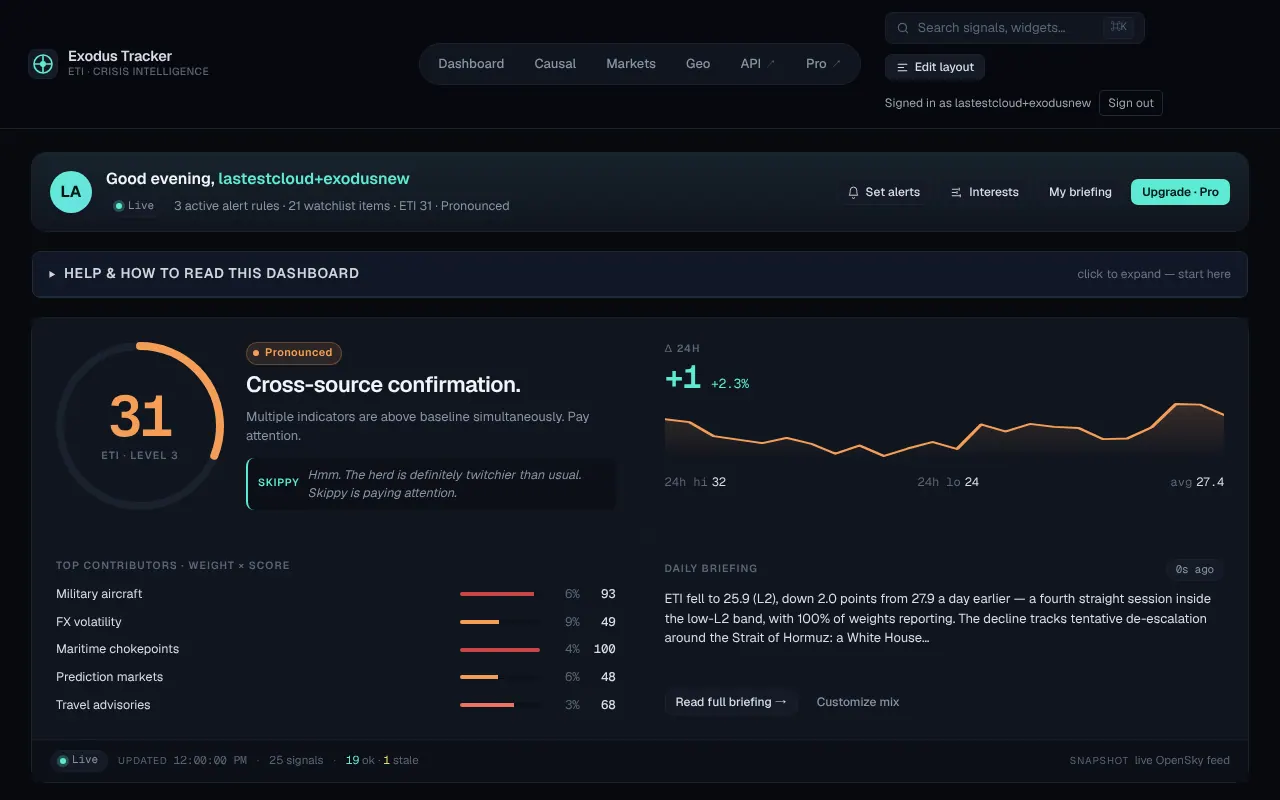Click the score 93 for Military aircraft

coord(608,594)
